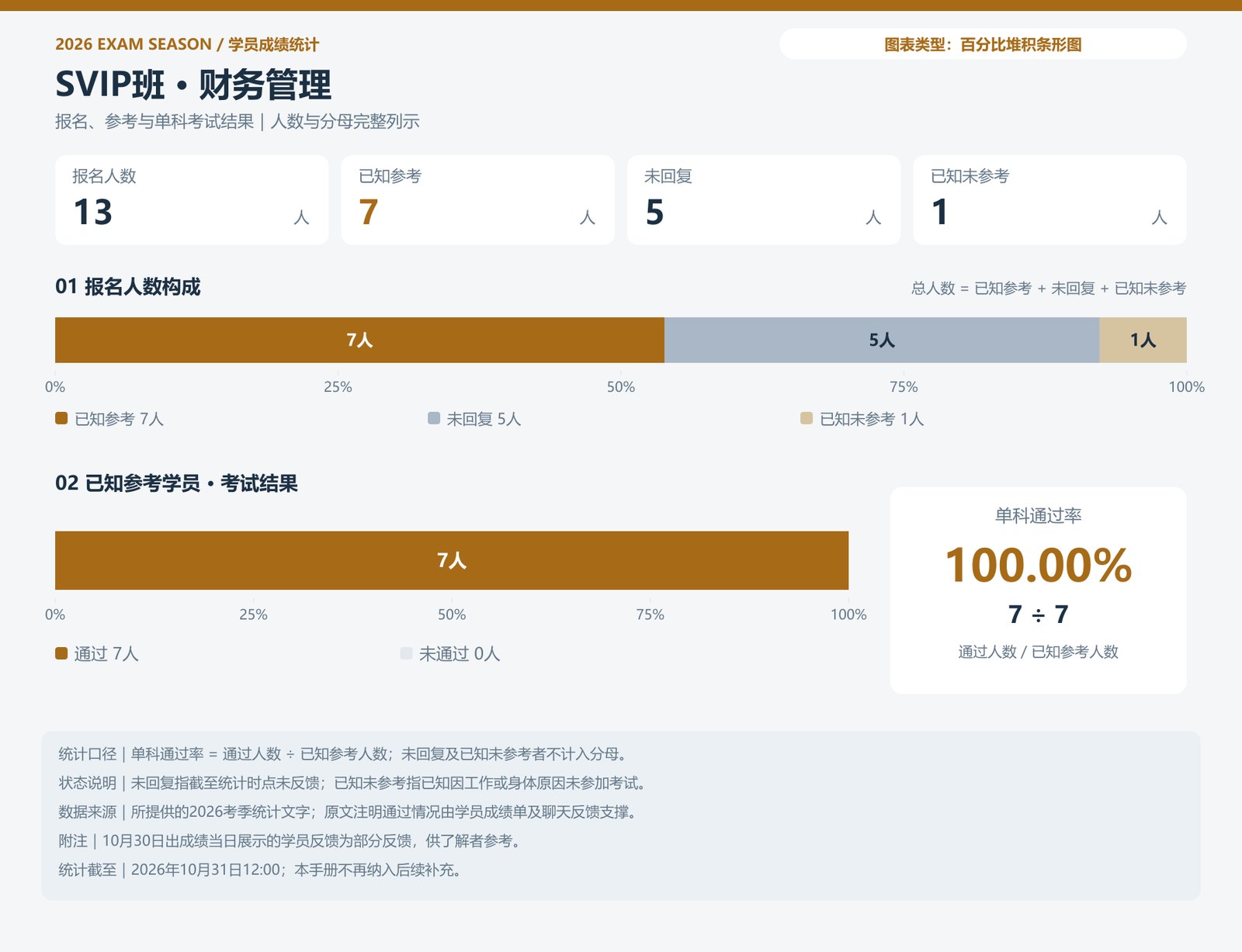1242x952 pixels.
Task: Click the brown 7人 segment in registration bar
Action: click(x=359, y=340)
